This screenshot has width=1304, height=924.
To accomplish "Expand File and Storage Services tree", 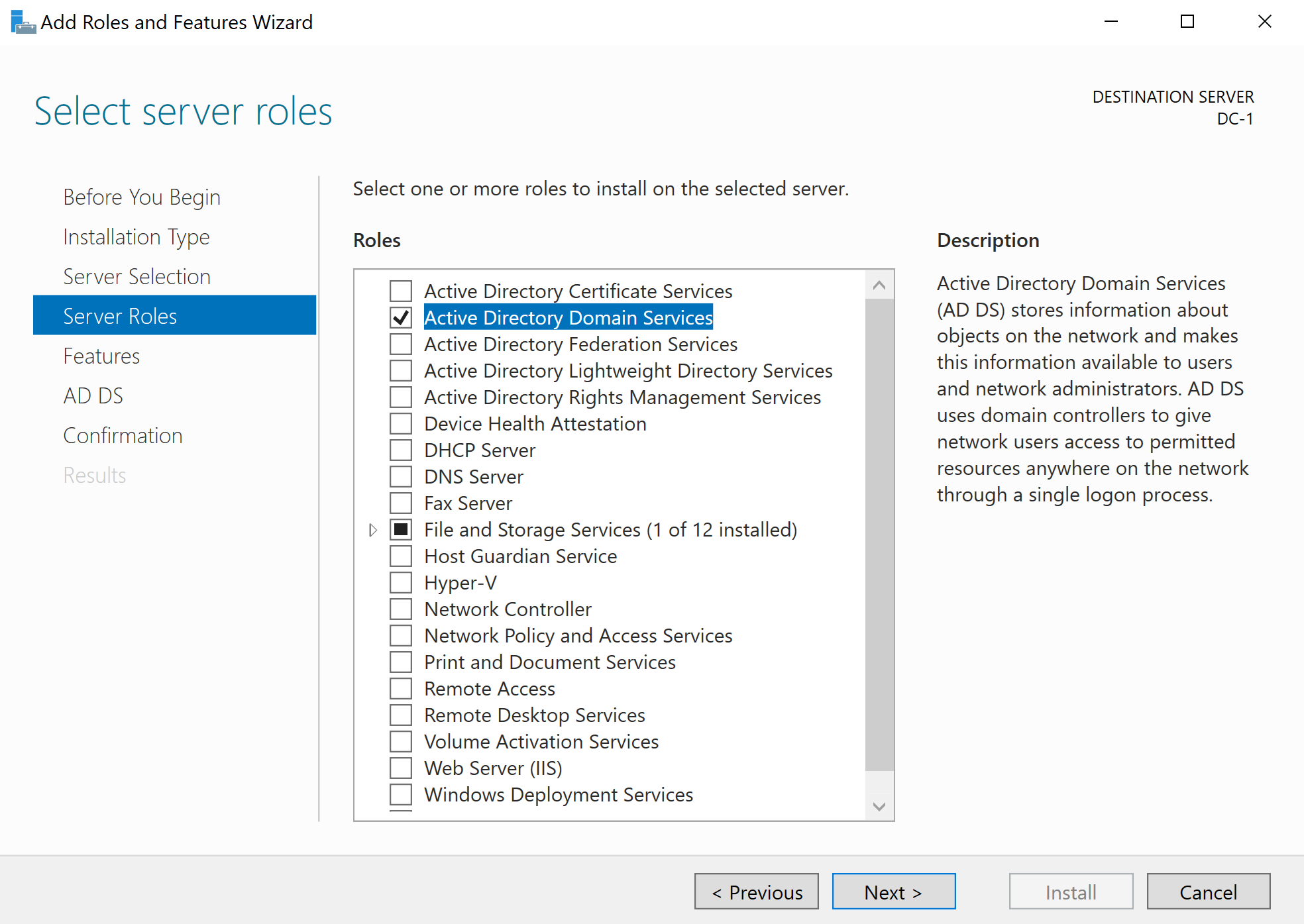I will [x=373, y=530].
